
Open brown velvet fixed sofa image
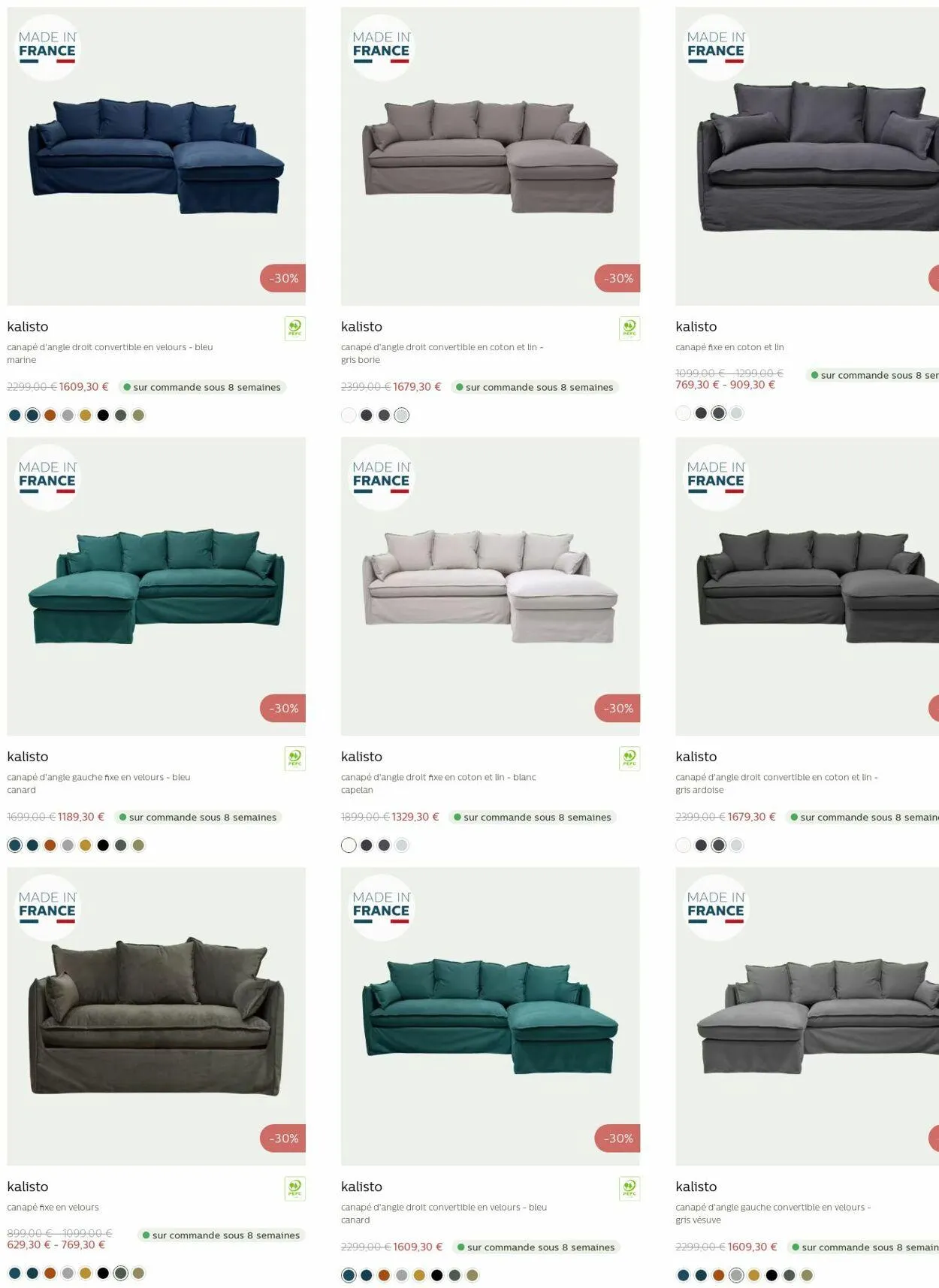pos(156,1016)
